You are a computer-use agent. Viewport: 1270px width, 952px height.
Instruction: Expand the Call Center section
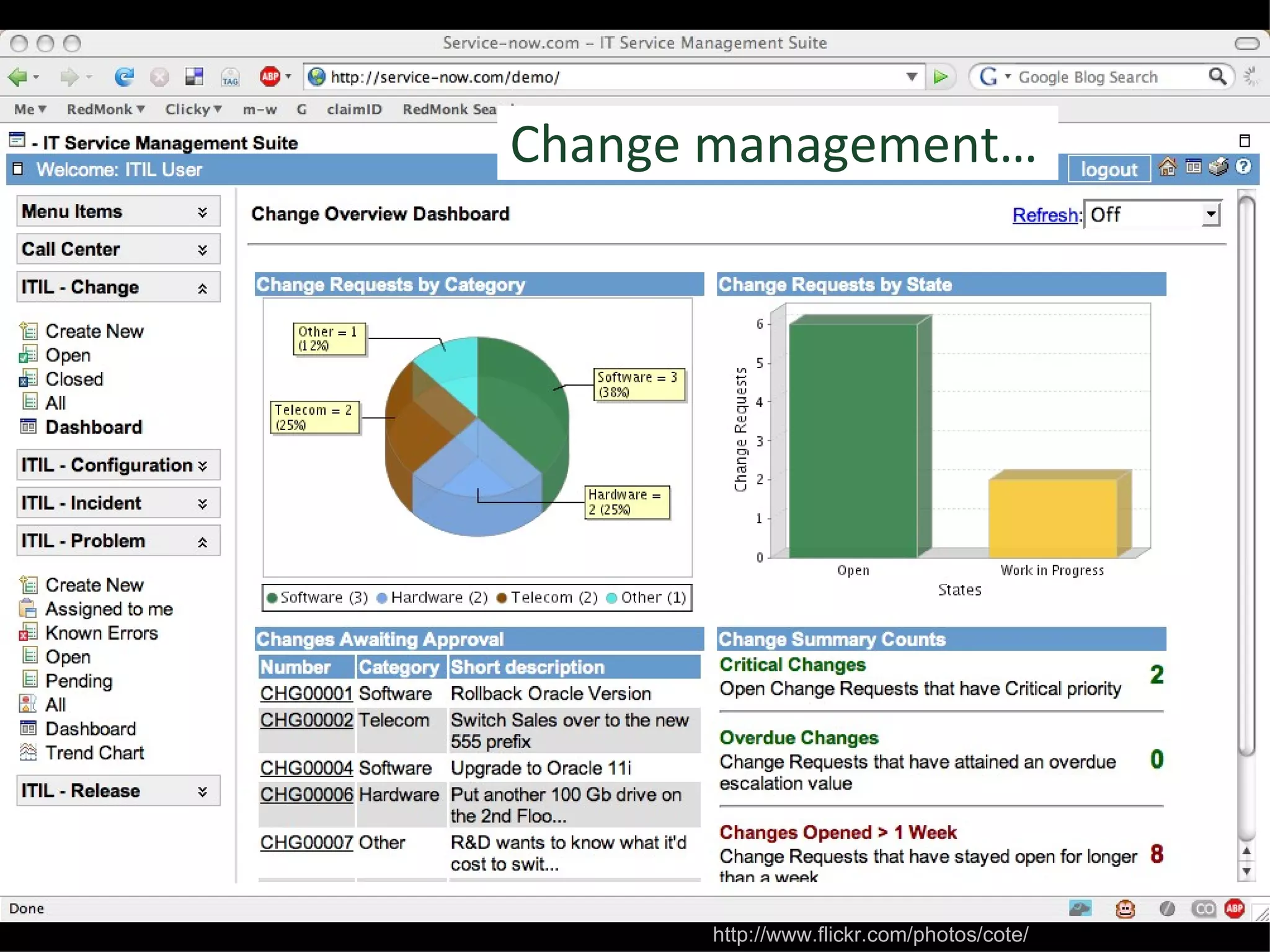(202, 250)
